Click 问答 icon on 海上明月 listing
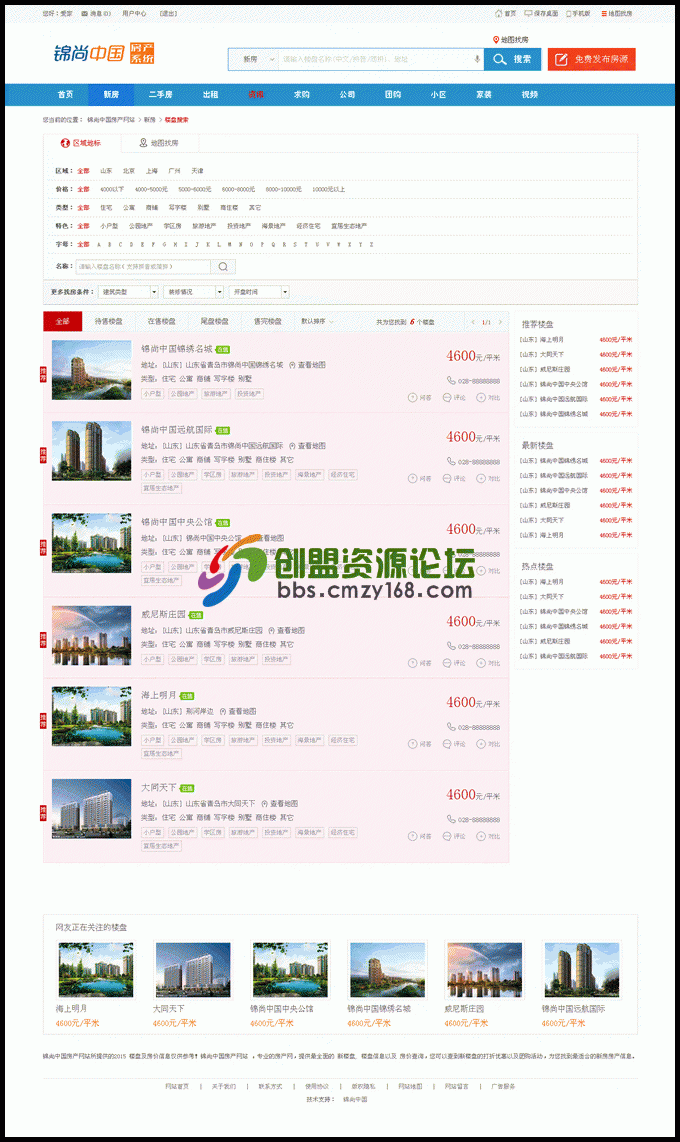The height and width of the screenshot is (1142, 680). [412, 744]
